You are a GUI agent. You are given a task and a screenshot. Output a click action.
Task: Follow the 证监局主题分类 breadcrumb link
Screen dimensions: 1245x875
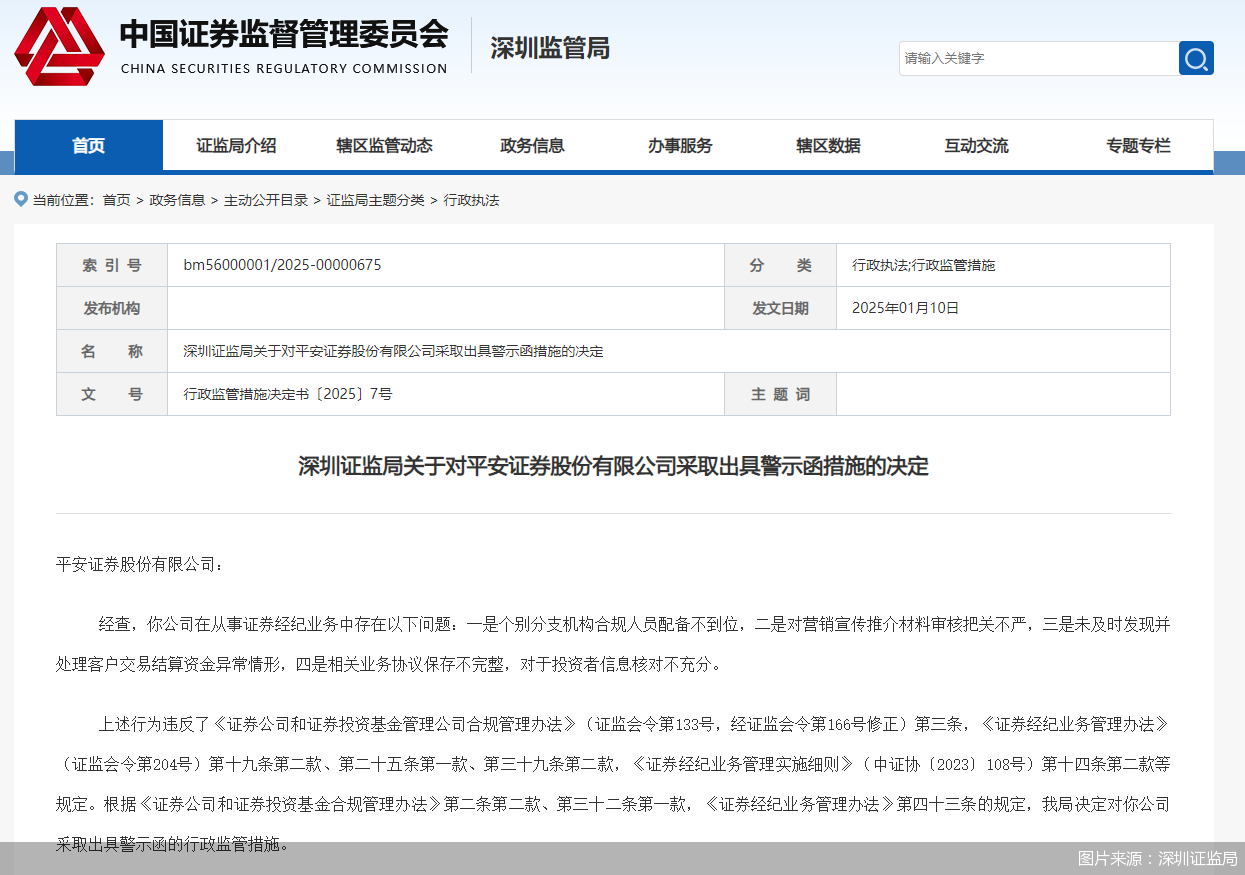(x=376, y=200)
